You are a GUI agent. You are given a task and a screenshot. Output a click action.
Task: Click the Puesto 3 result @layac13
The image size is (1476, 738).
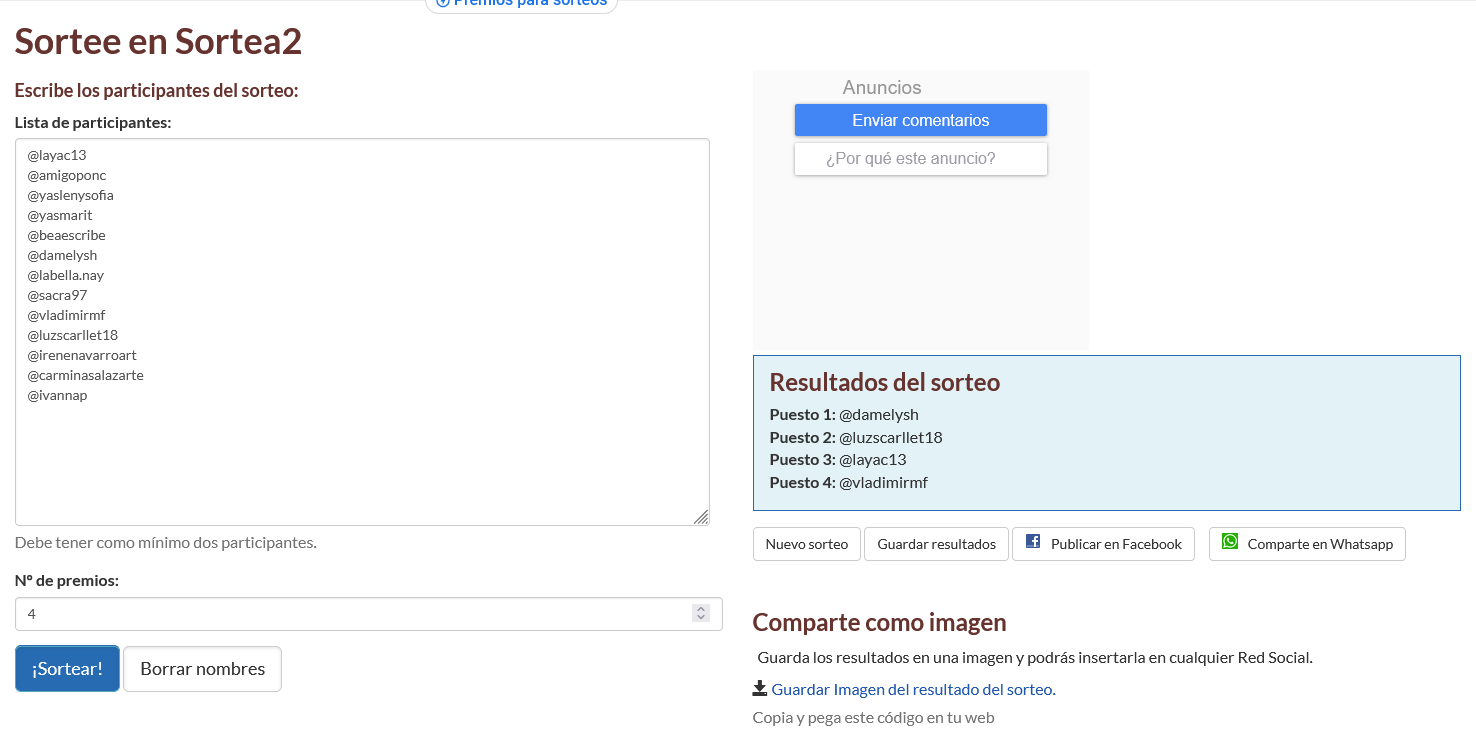point(873,460)
